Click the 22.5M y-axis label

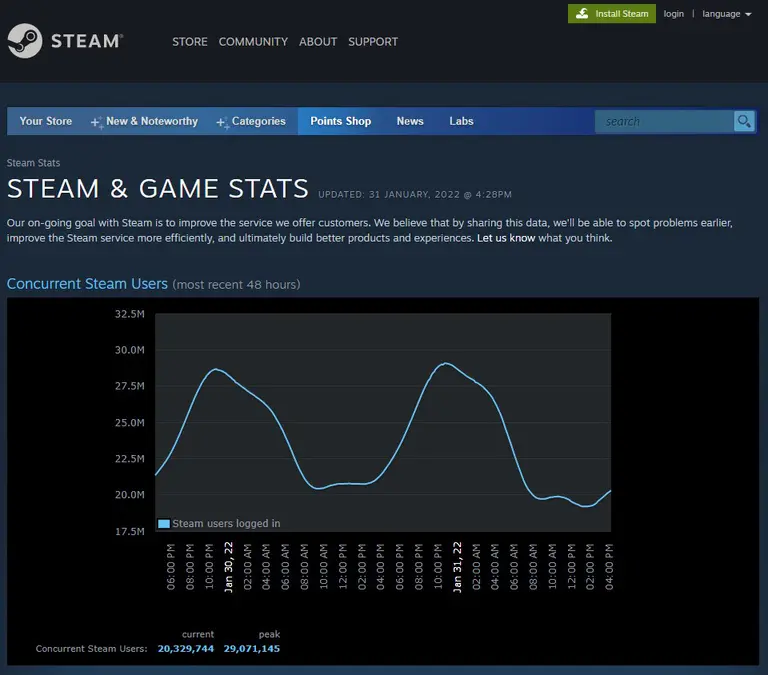pos(130,458)
